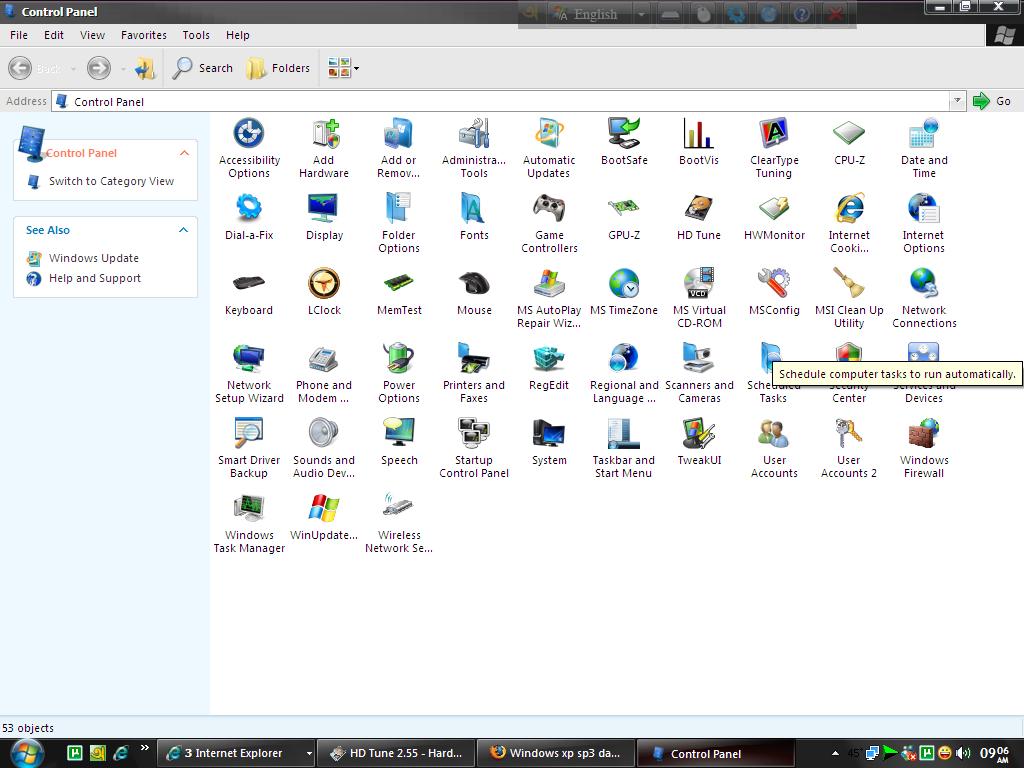
Task: Open Windows Task Manager icon
Action: [x=249, y=509]
